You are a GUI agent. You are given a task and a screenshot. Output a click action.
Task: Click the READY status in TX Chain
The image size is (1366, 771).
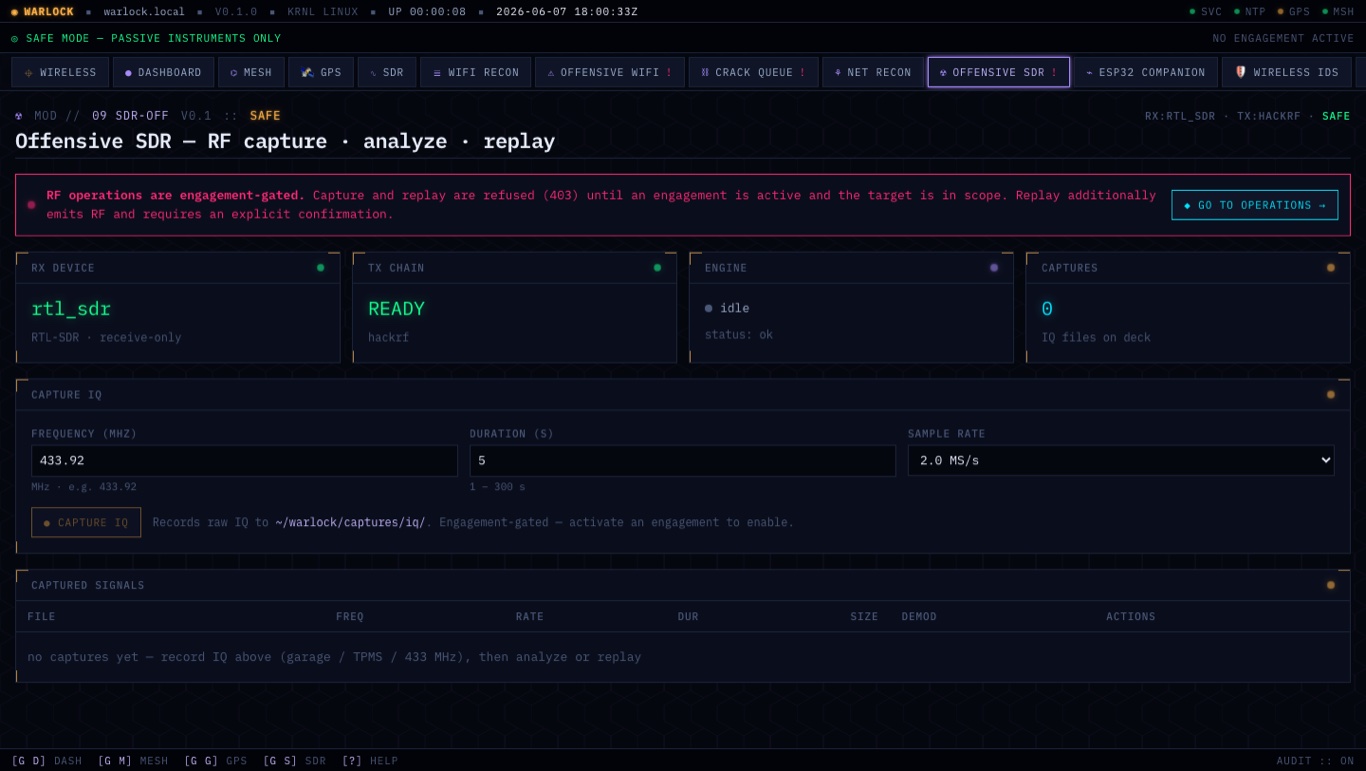click(396, 309)
